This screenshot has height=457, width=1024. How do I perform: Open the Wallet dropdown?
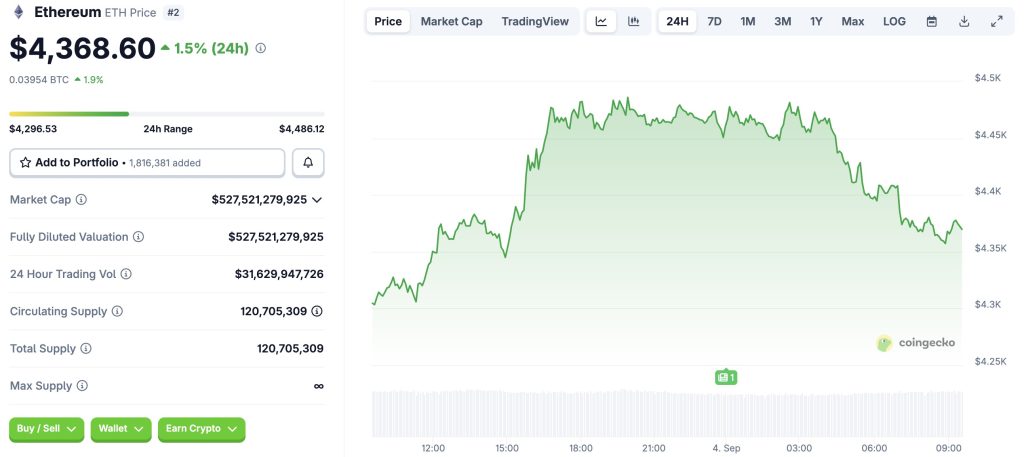click(x=121, y=429)
